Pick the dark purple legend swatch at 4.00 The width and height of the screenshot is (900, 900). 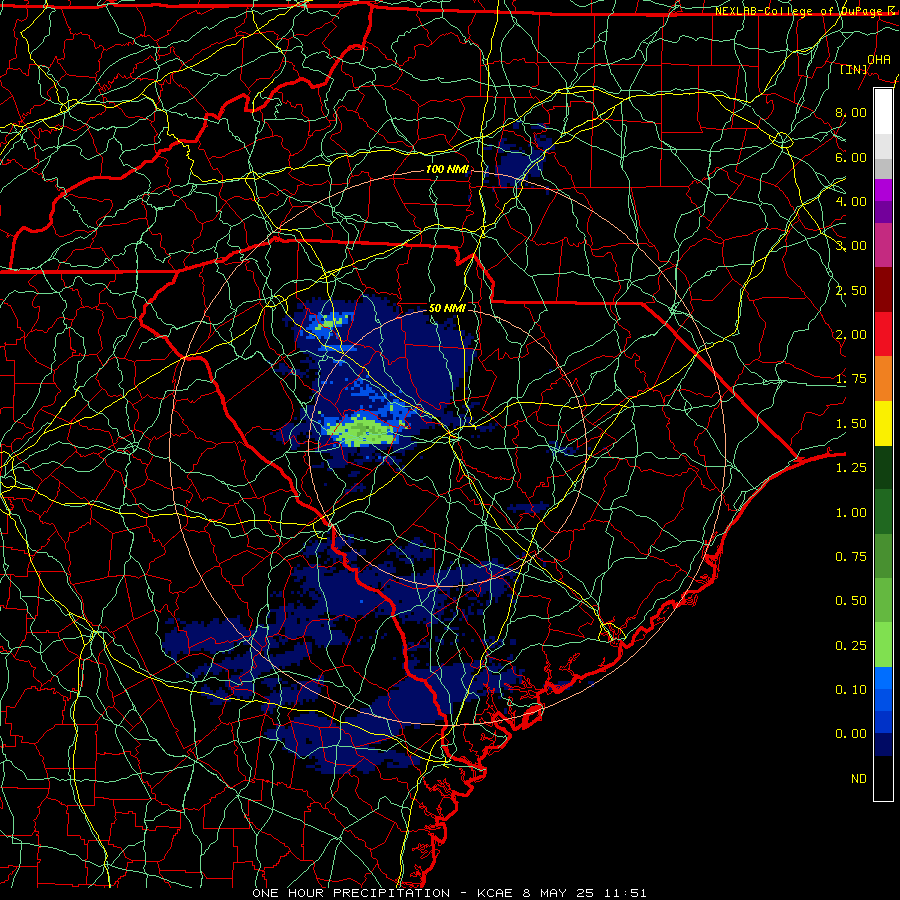tap(883, 212)
